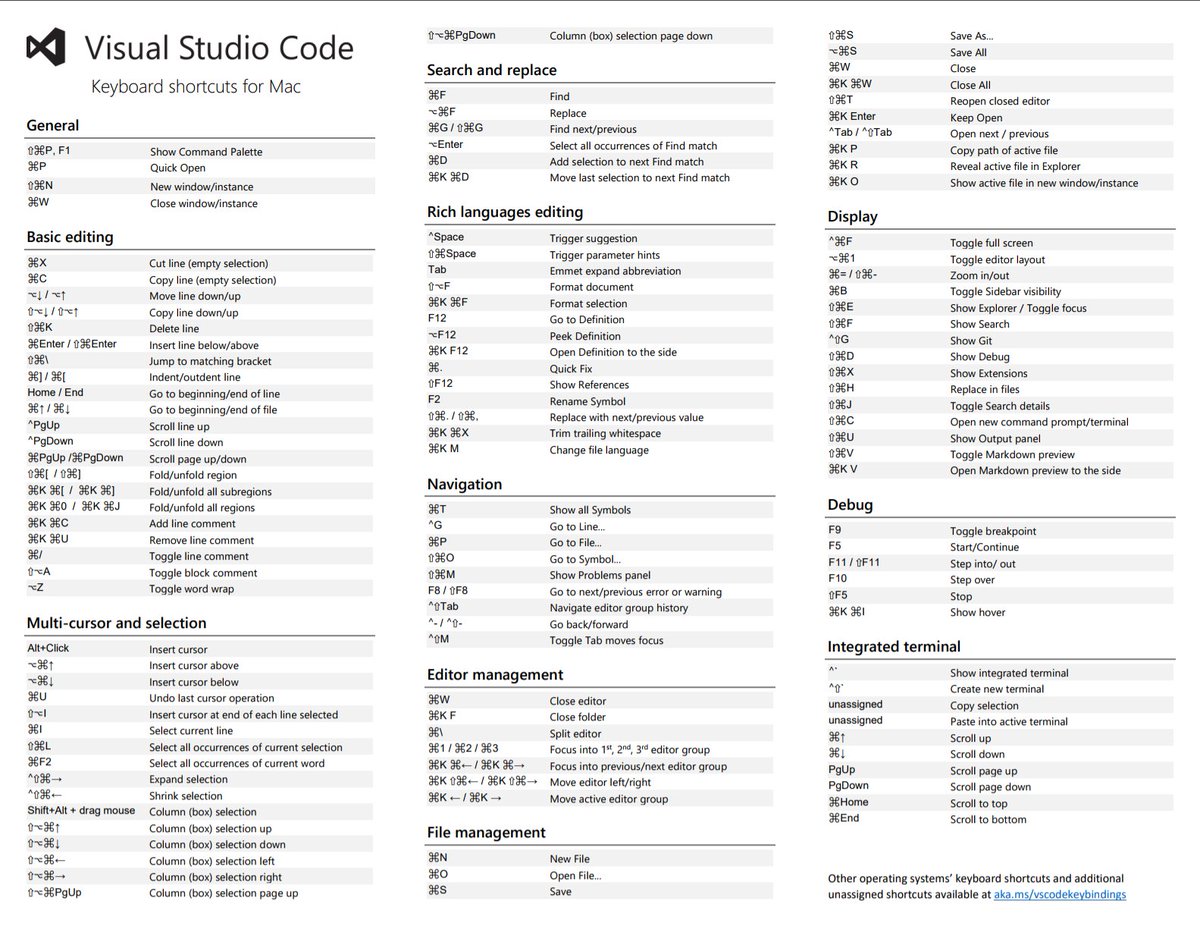Image resolution: width=1200 pixels, height=926 pixels.
Task: Click the 'Show Command Palette' row text
Action: point(206,152)
